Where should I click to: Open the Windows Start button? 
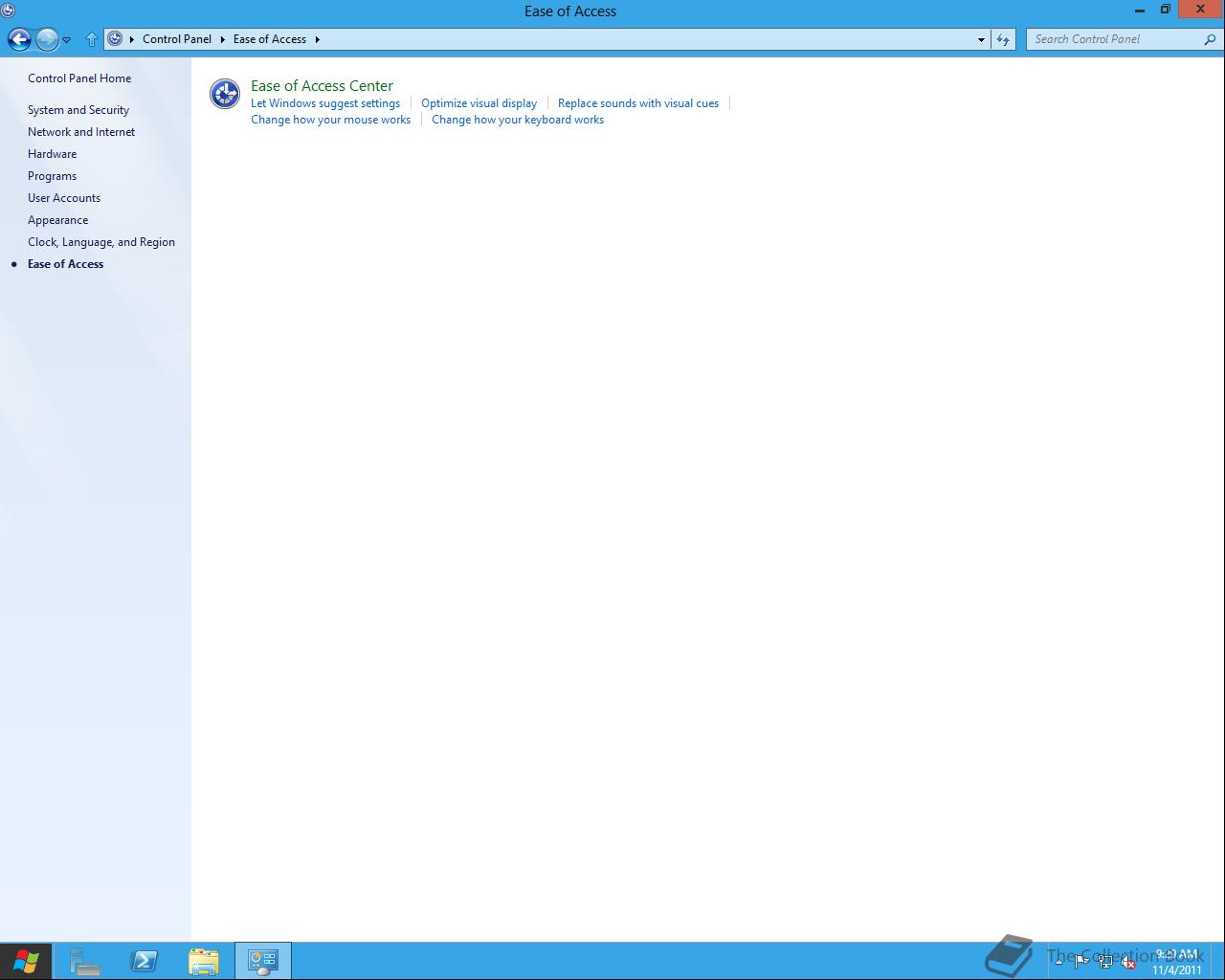point(26,961)
